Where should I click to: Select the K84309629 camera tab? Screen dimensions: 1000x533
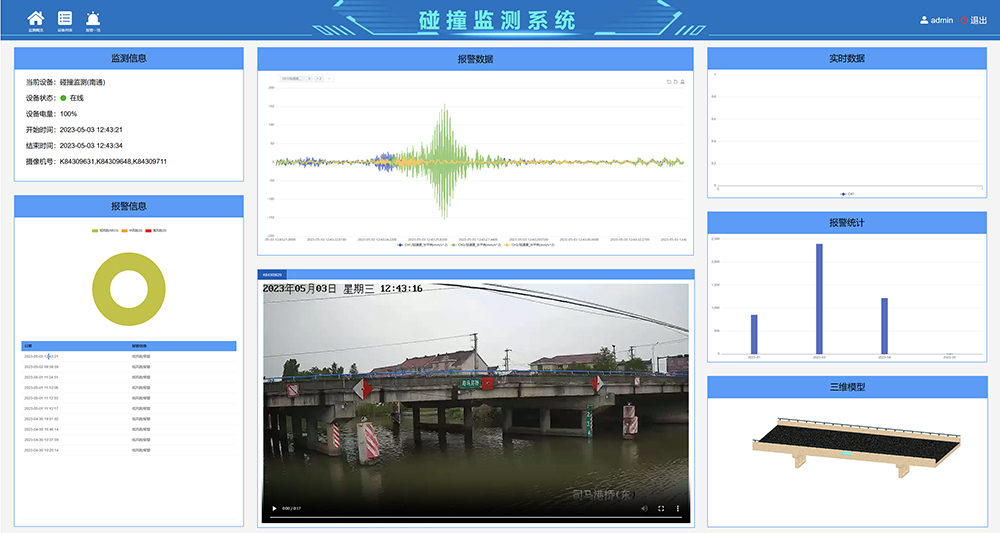click(x=273, y=273)
